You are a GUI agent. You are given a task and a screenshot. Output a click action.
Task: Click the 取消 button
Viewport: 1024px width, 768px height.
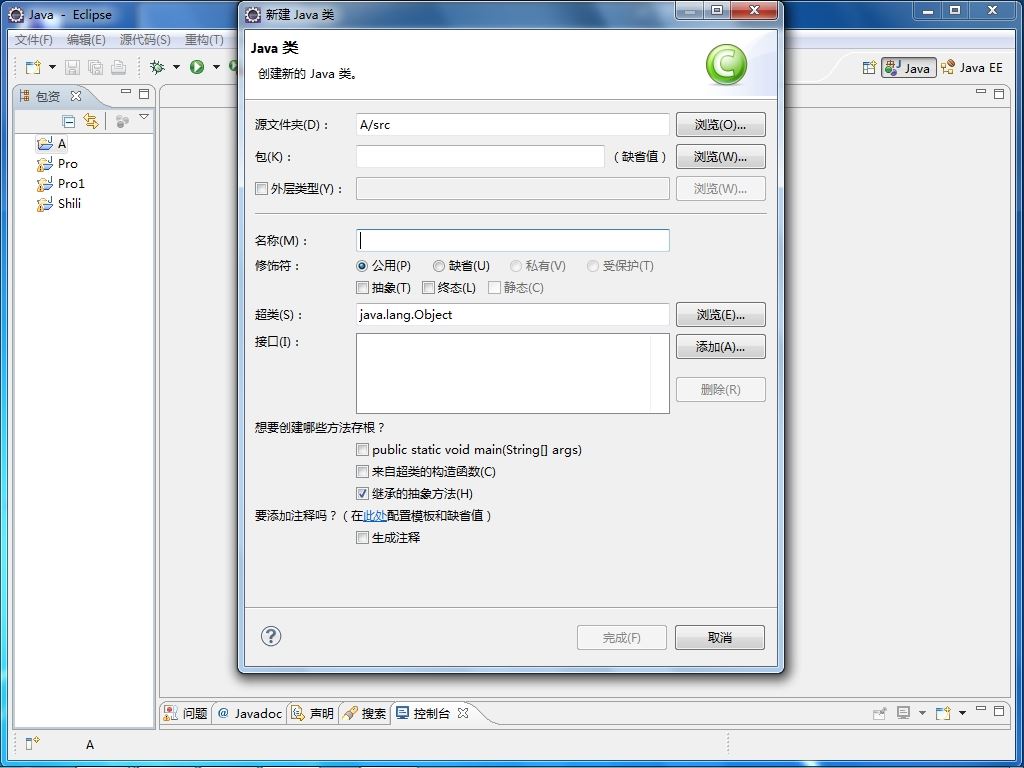(x=720, y=637)
